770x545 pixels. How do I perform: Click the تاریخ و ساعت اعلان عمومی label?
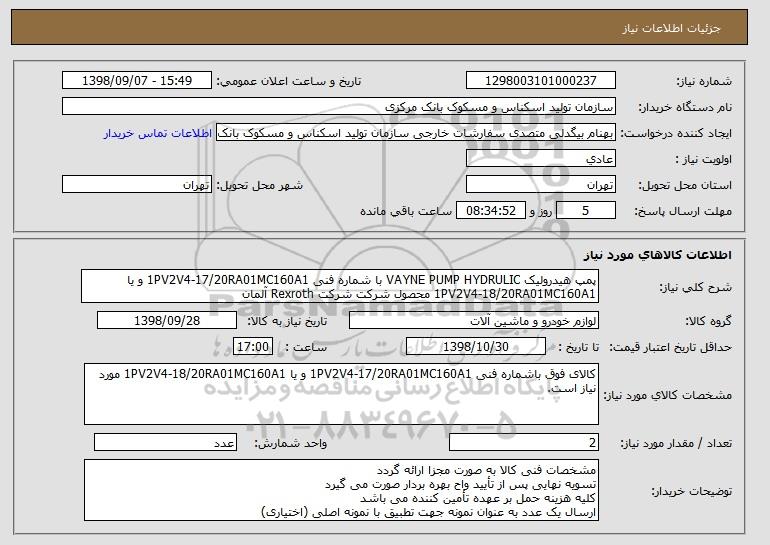(289, 81)
